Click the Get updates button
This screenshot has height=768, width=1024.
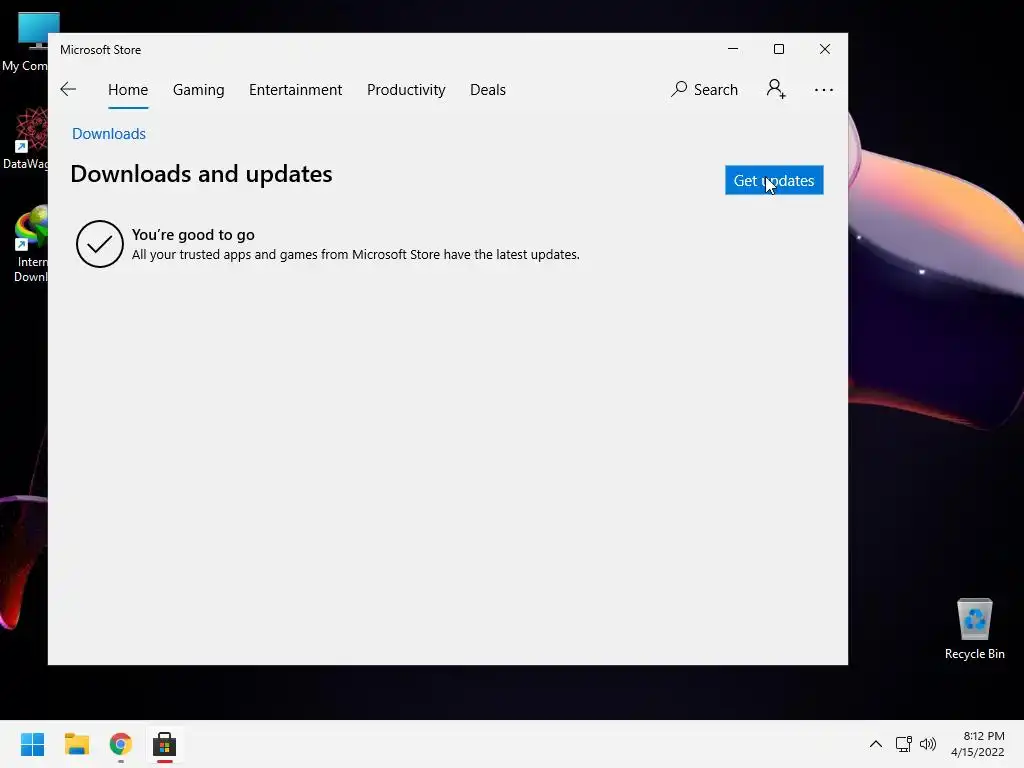pyautogui.click(x=774, y=180)
